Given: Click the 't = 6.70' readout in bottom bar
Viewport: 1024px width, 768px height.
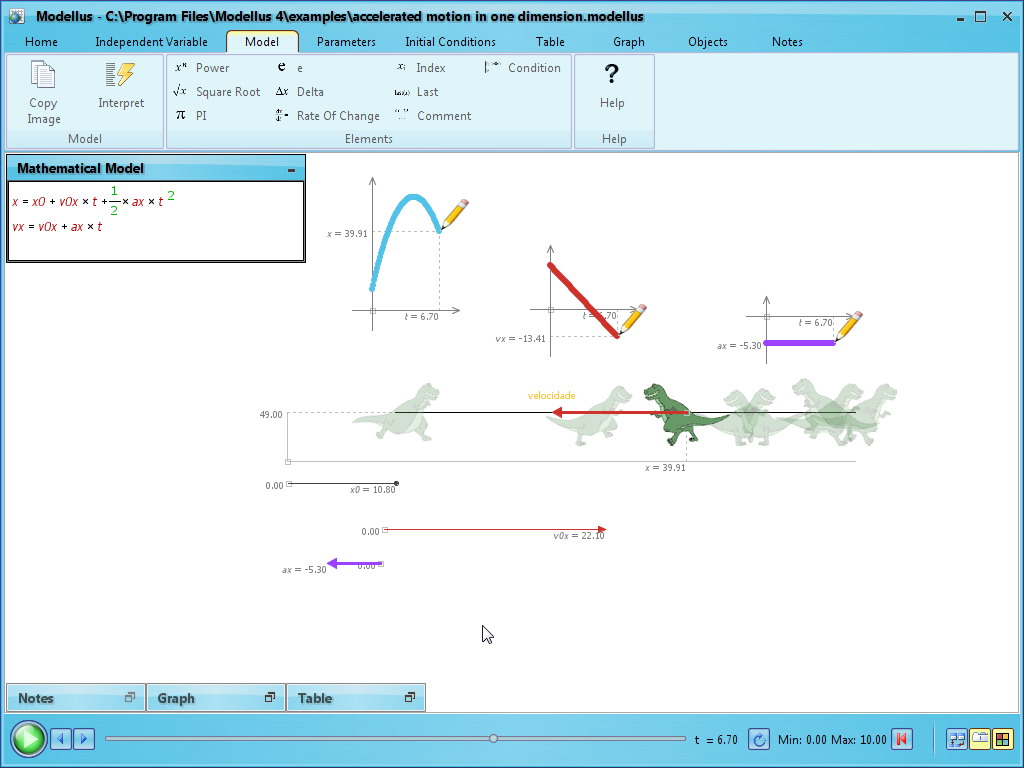Looking at the screenshot, I should click(x=716, y=740).
